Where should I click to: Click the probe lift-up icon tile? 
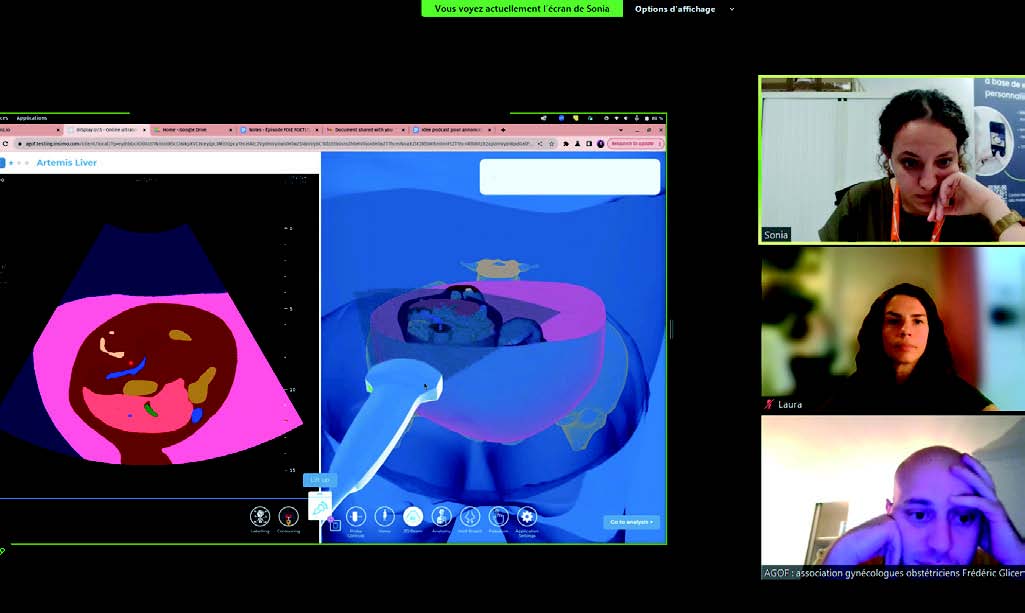click(x=319, y=508)
